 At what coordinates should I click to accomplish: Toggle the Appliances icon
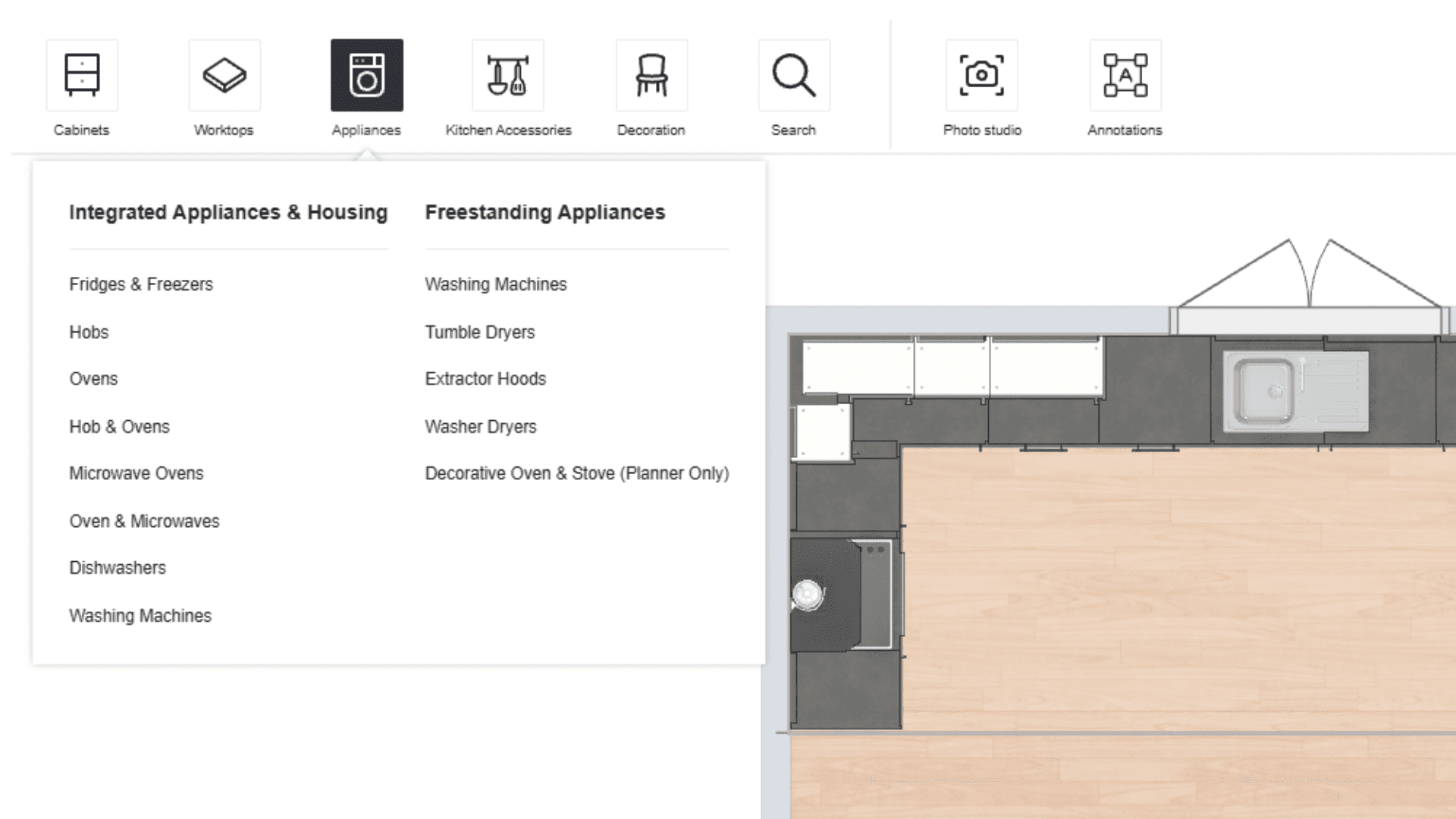coord(367,75)
